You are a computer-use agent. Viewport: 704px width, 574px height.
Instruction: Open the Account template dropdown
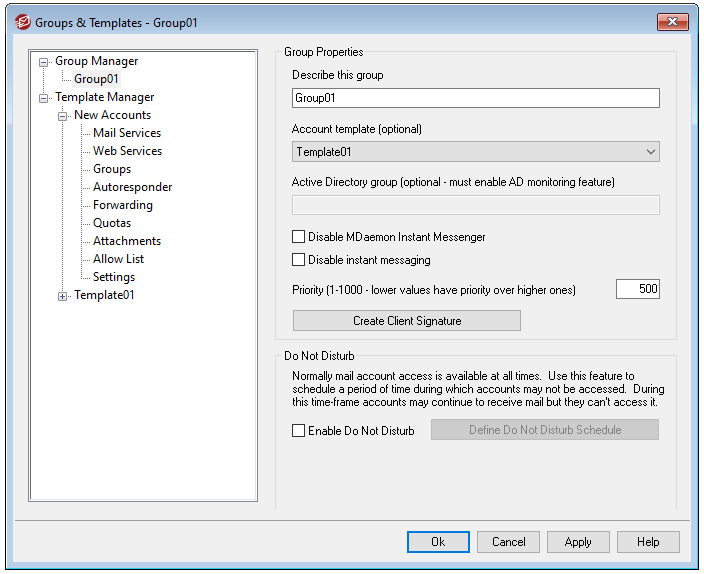pyautogui.click(x=475, y=152)
